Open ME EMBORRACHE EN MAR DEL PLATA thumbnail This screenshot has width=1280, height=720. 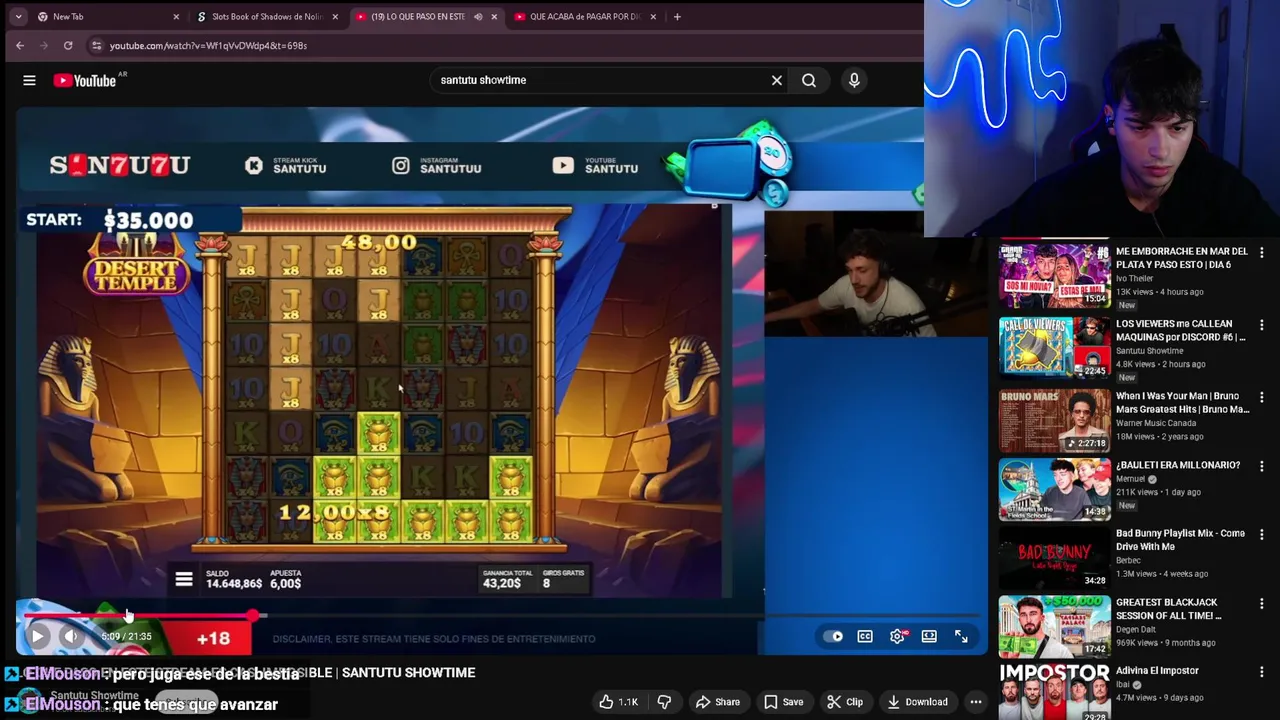point(1054,275)
